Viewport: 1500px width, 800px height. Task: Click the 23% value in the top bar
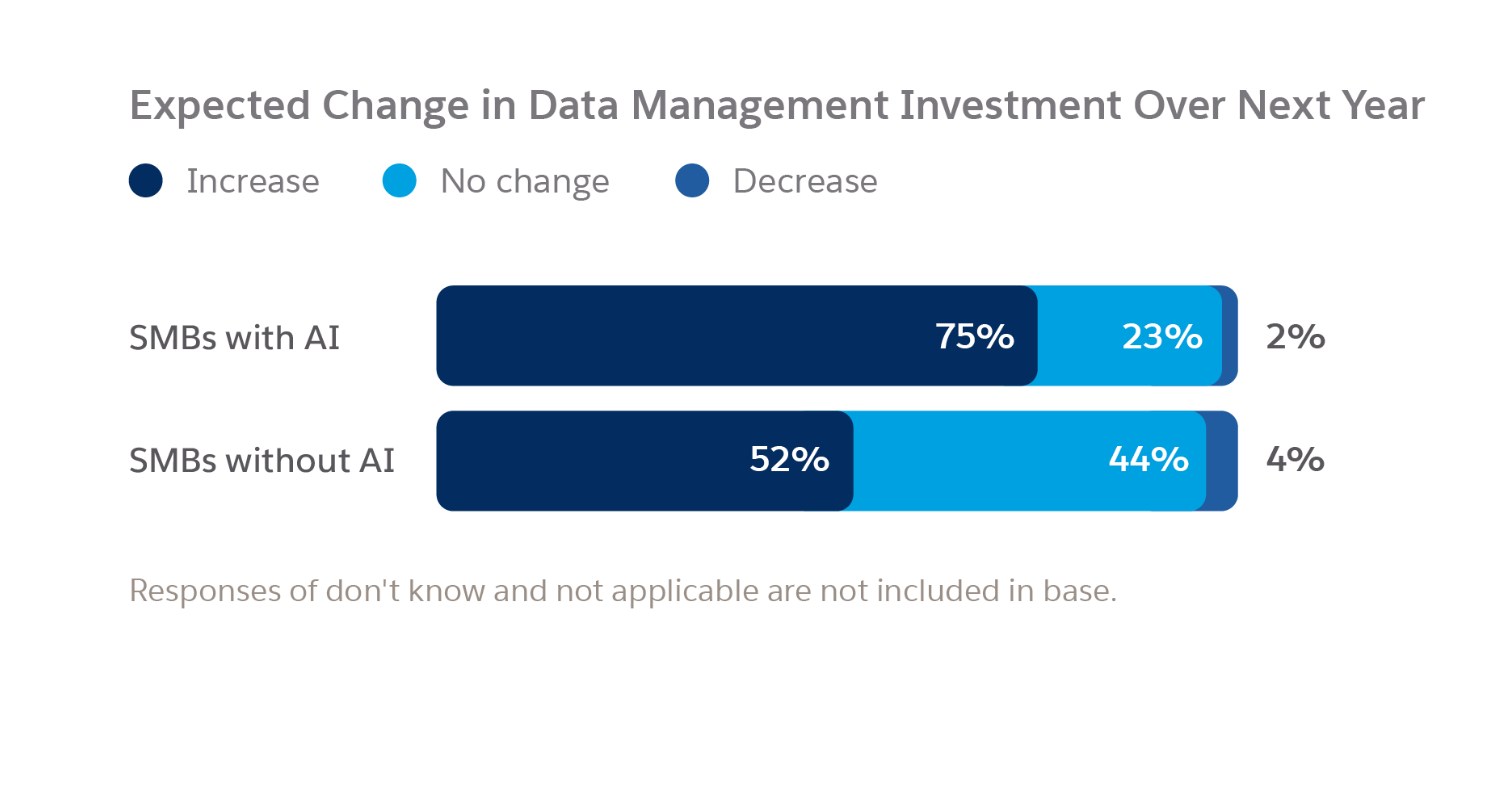tap(1161, 337)
